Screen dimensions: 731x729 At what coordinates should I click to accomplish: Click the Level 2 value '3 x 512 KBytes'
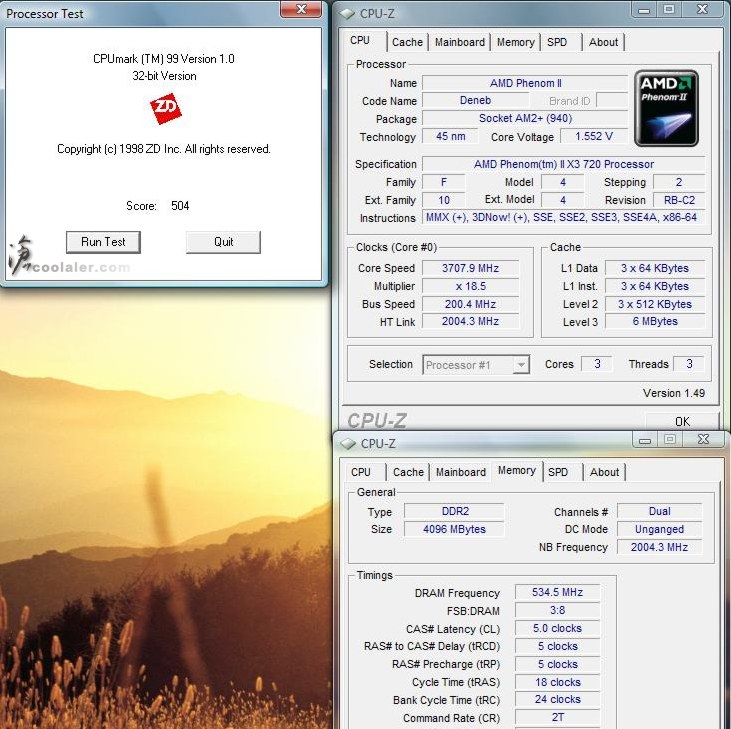pos(655,304)
